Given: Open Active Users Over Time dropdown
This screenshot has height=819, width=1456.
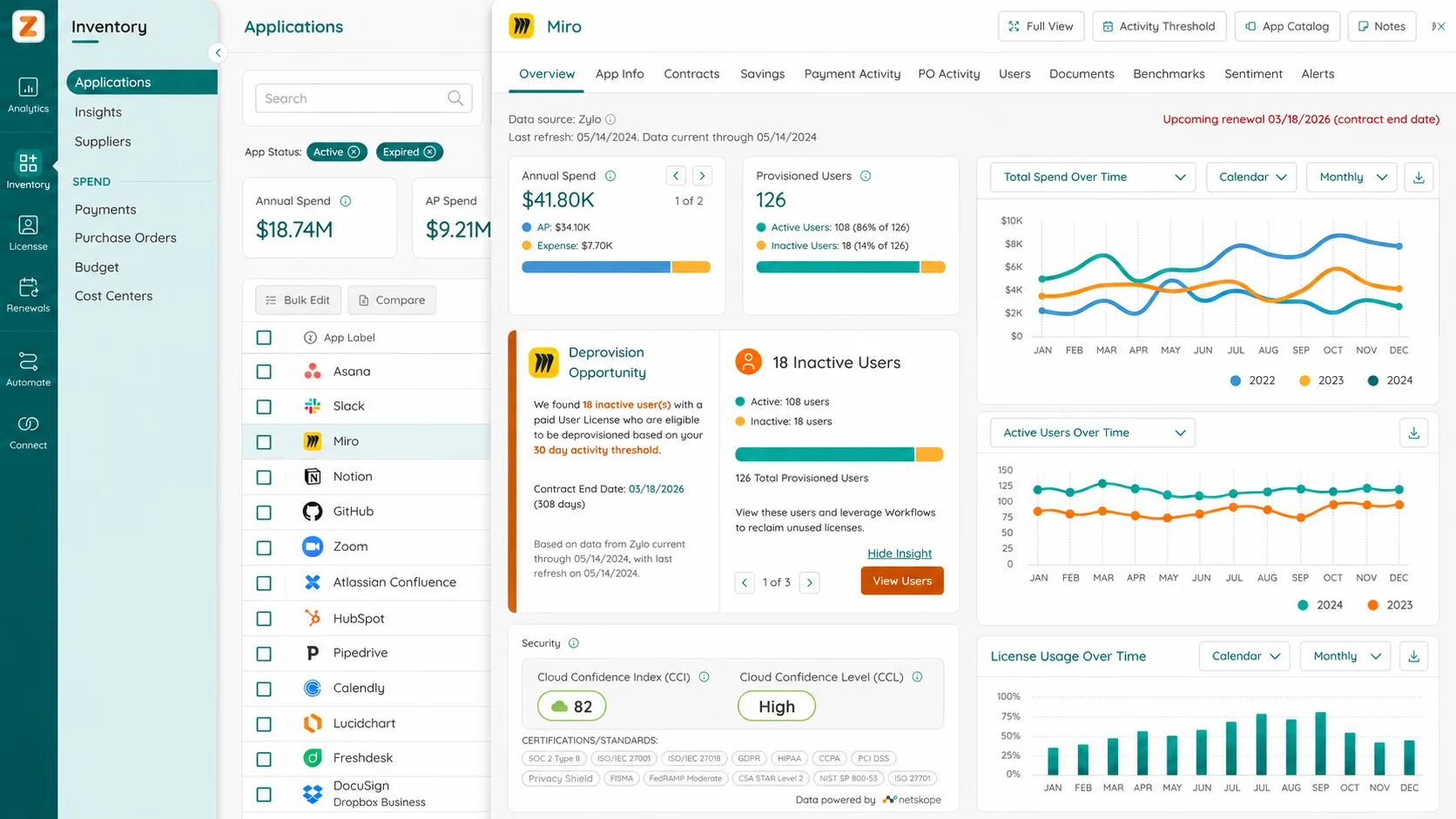Looking at the screenshot, I should [x=1093, y=433].
